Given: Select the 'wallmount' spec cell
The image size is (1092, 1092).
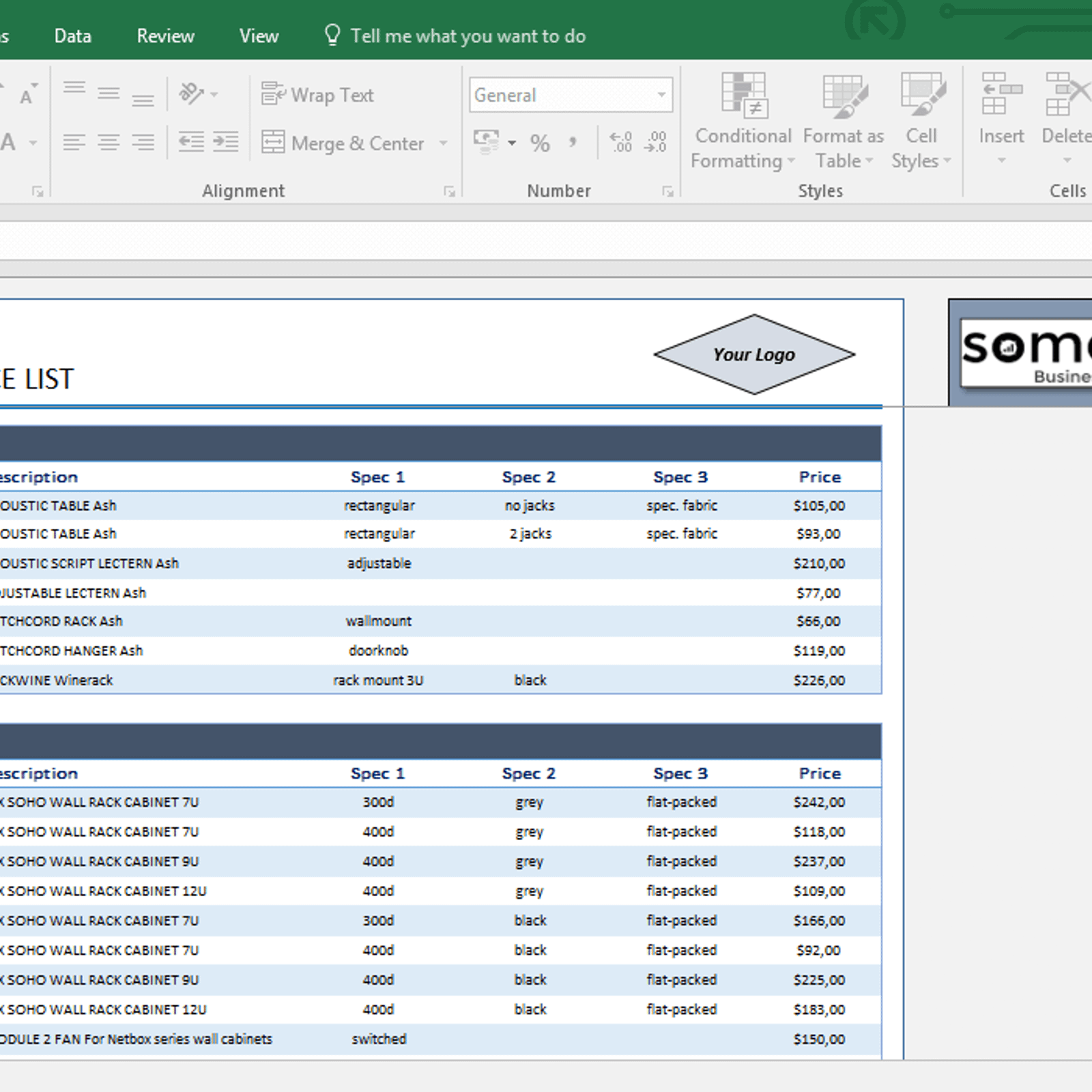Looking at the screenshot, I should click(378, 621).
